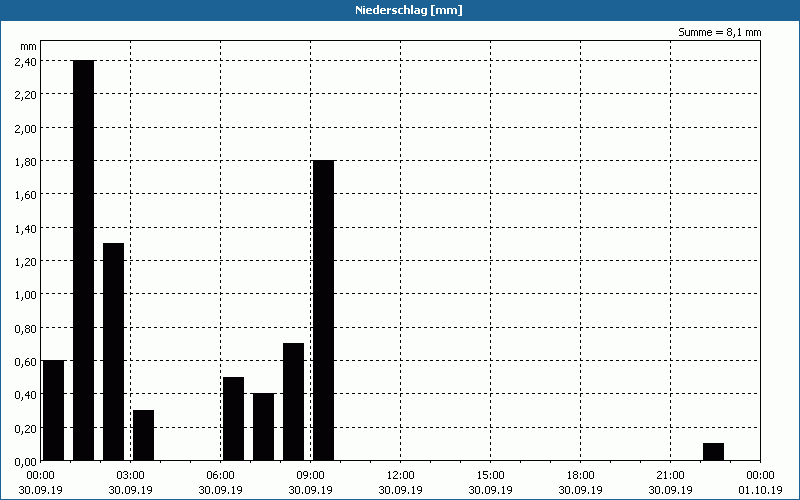Select the 0,20 y-axis label
Viewport: 800px width, 500px height.
coord(26,428)
